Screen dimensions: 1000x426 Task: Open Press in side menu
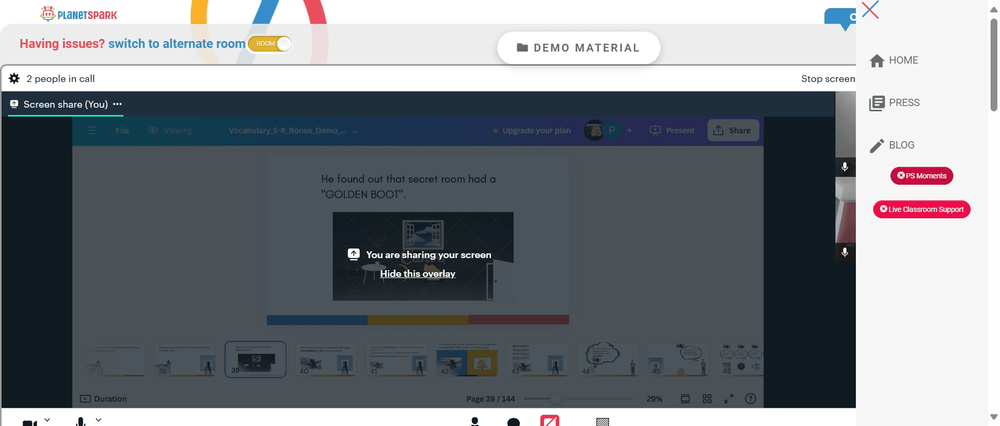895,103
